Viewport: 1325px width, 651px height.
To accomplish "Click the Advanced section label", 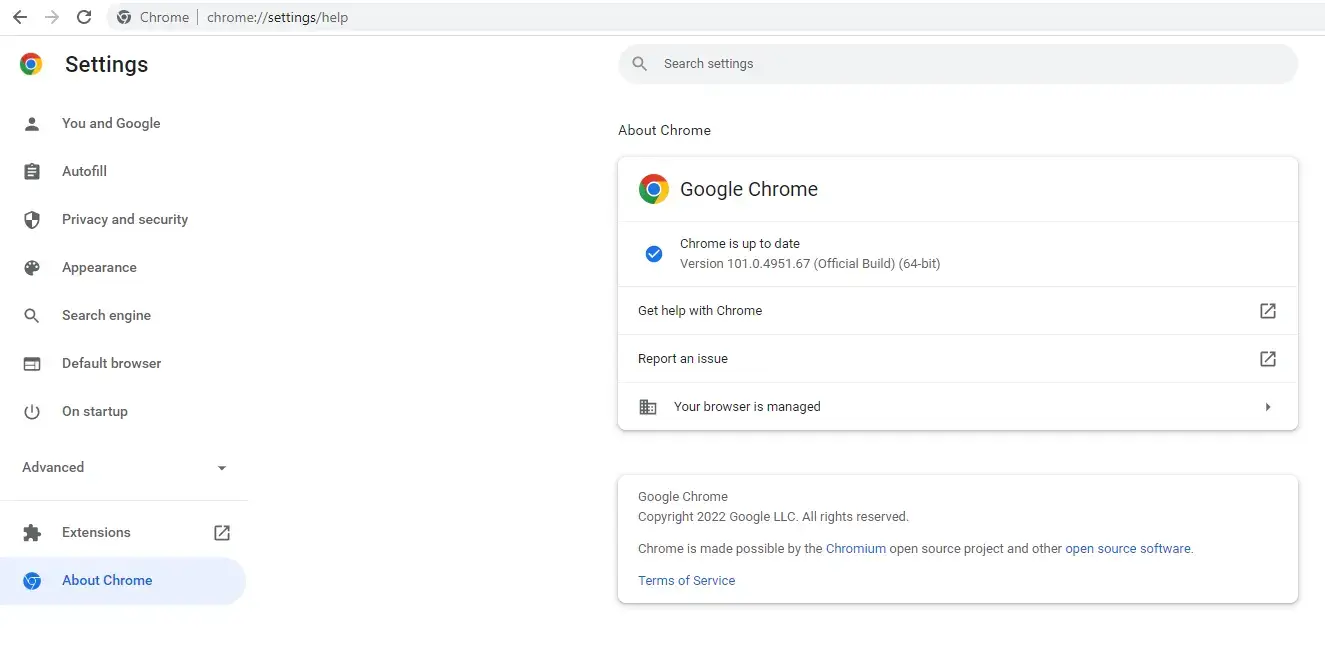I will tap(53, 468).
